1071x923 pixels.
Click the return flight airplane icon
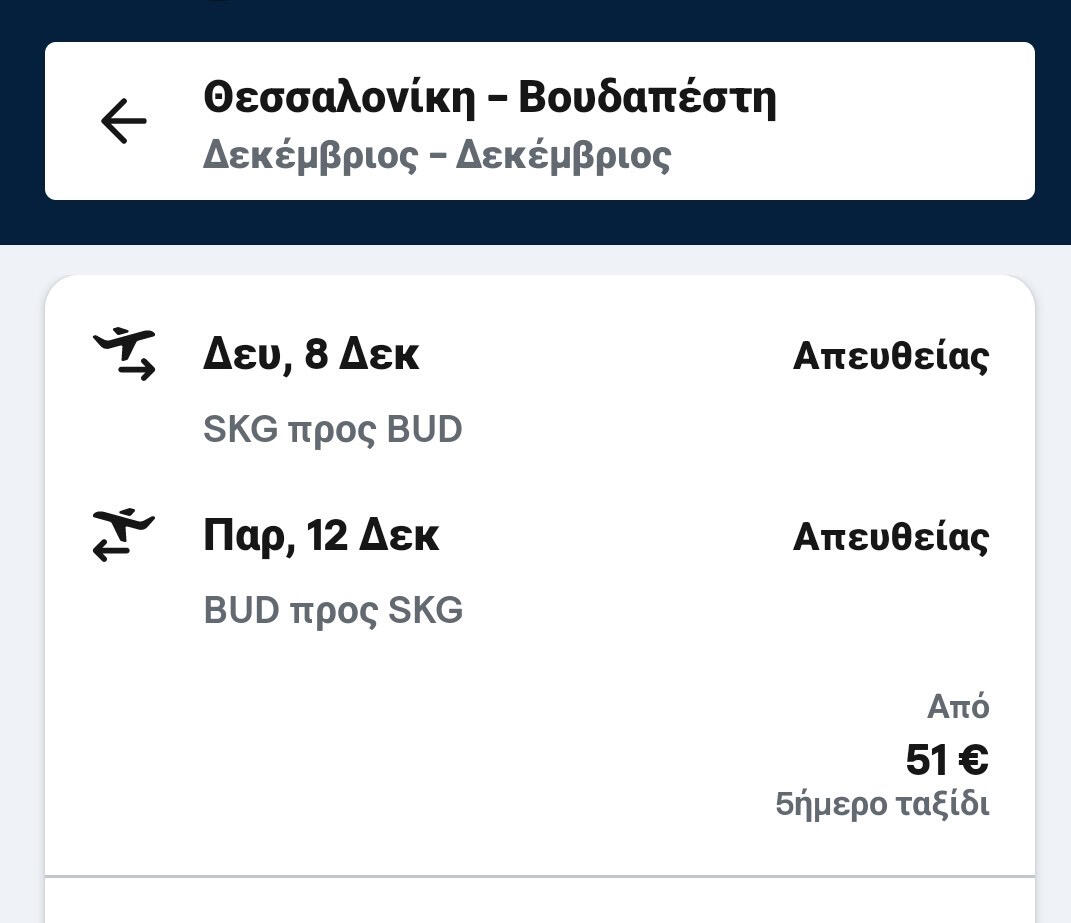124,535
